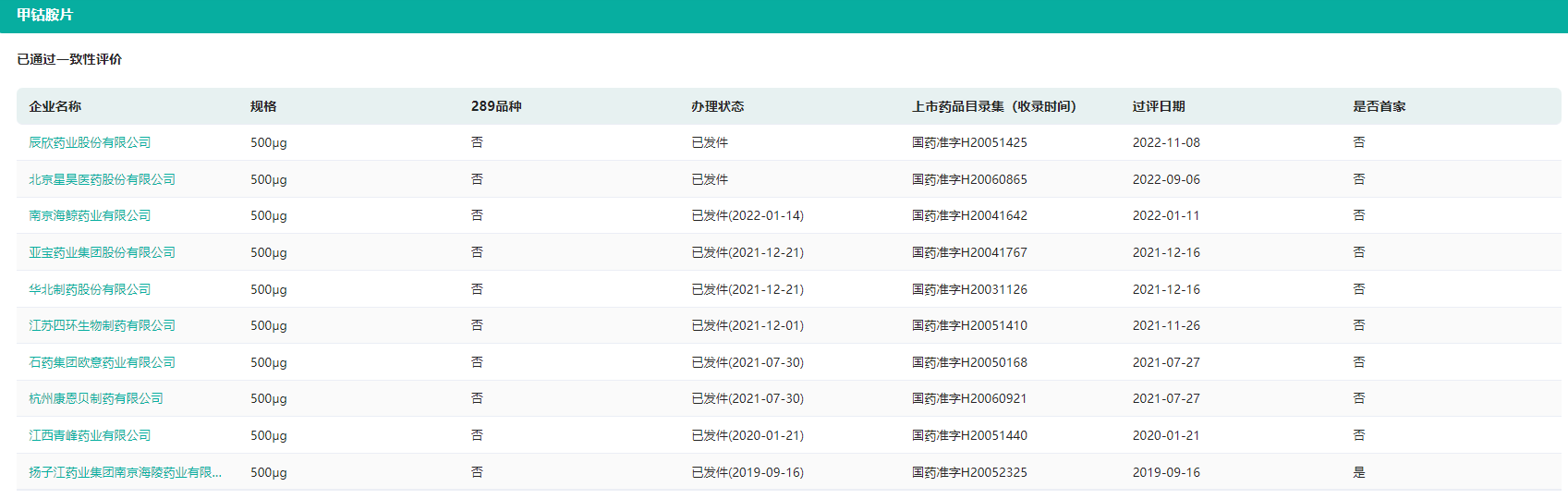Click the 过评日期 column header
The width and height of the screenshot is (1568, 499).
[x=1159, y=106]
